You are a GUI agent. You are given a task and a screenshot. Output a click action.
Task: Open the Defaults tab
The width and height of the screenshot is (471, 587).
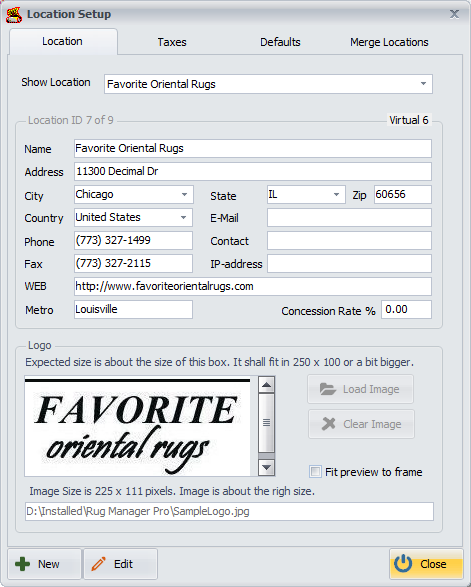(280, 42)
